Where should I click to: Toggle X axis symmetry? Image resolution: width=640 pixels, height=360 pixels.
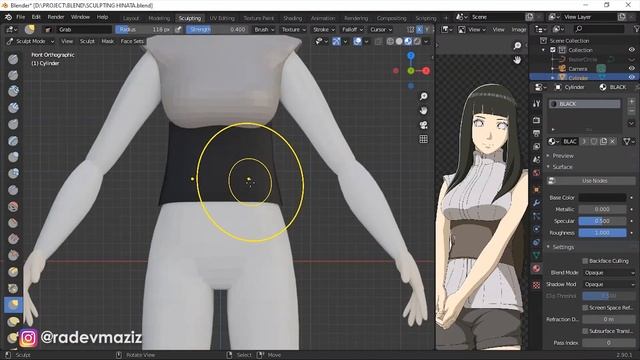click(x=419, y=29)
